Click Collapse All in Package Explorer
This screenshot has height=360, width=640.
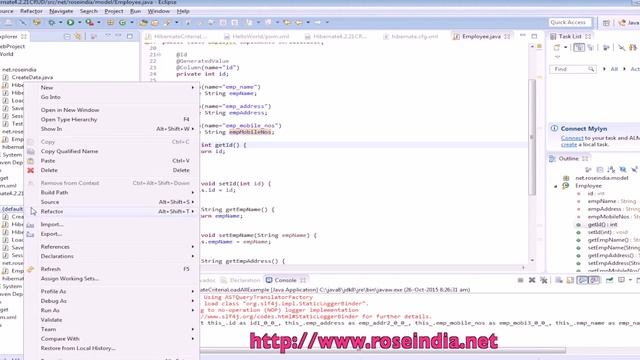pos(67,36)
